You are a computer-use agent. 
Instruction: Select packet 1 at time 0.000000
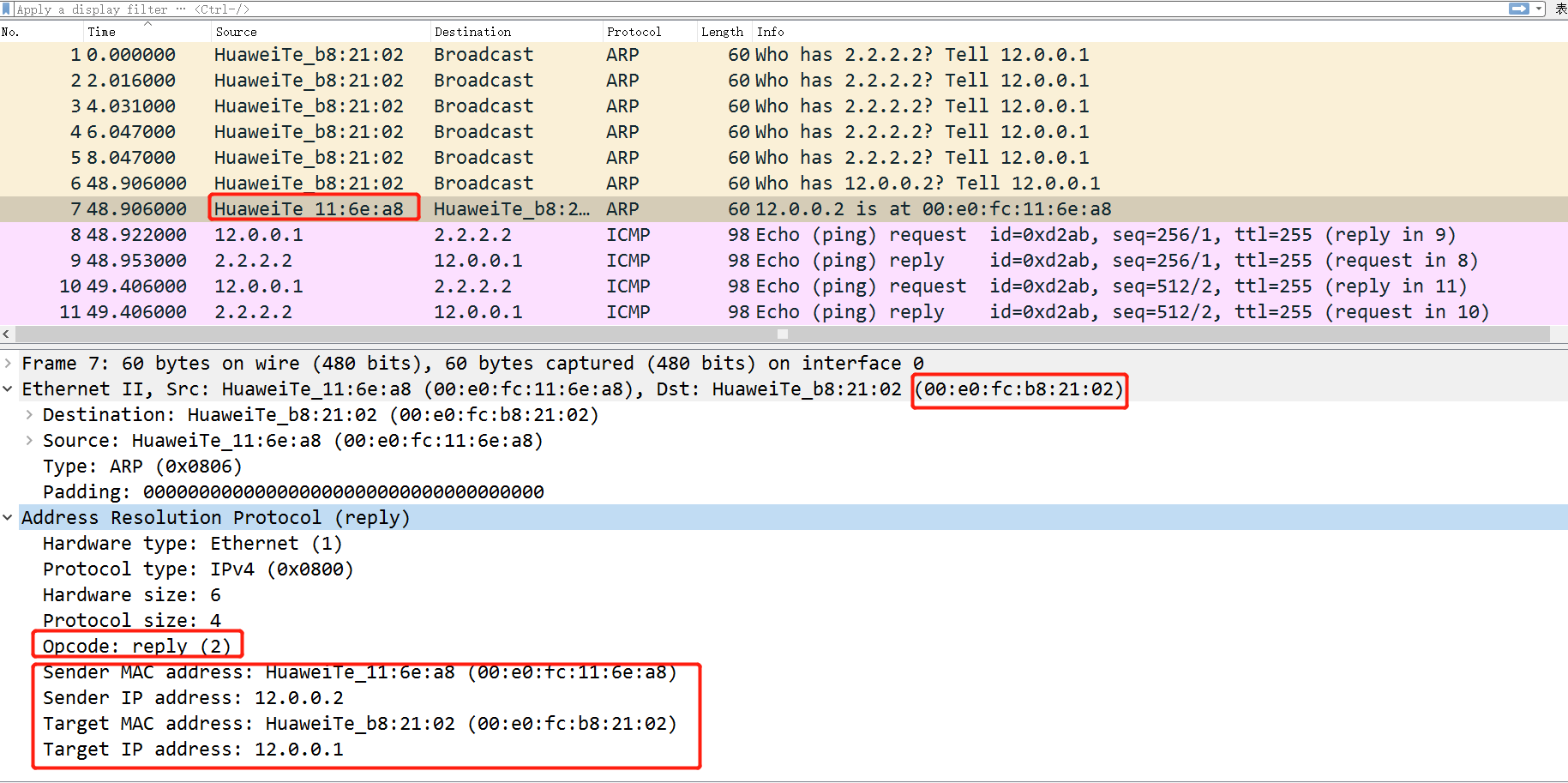[x=784, y=55]
